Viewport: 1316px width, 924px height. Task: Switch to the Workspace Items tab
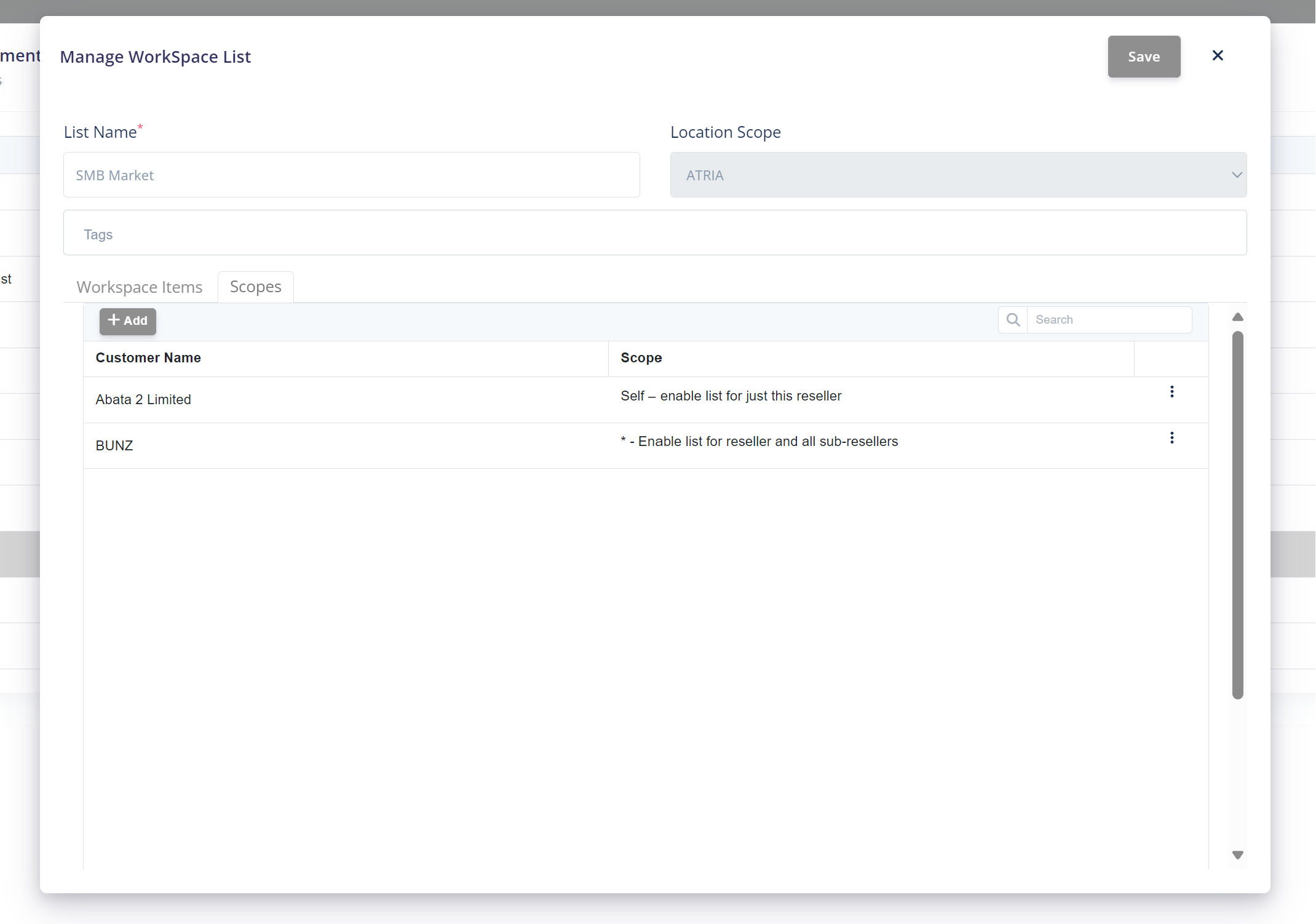[139, 286]
